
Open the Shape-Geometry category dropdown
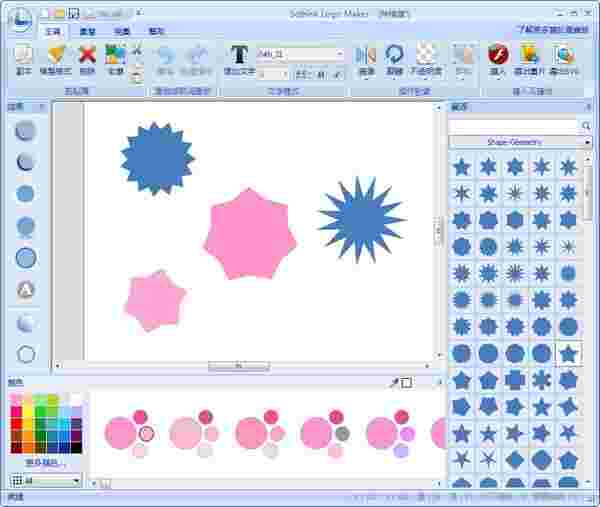tap(520, 142)
